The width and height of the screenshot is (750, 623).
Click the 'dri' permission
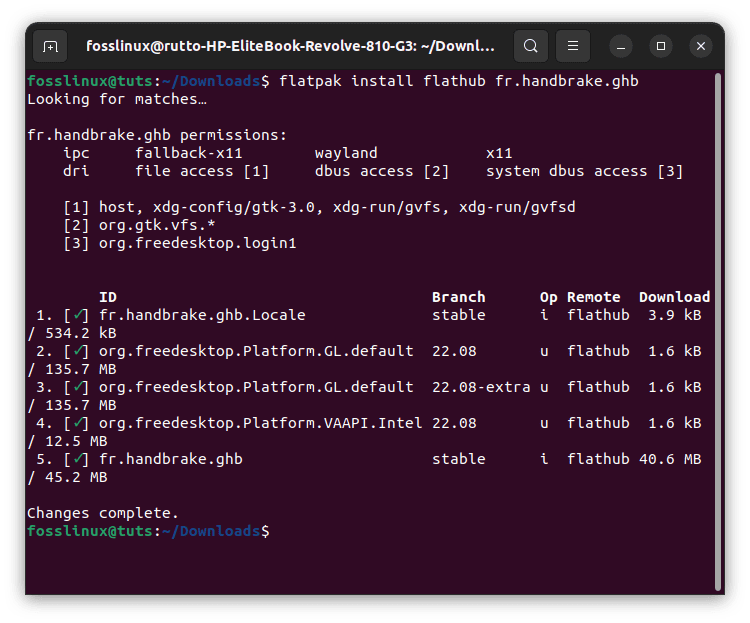pyautogui.click(x=76, y=171)
